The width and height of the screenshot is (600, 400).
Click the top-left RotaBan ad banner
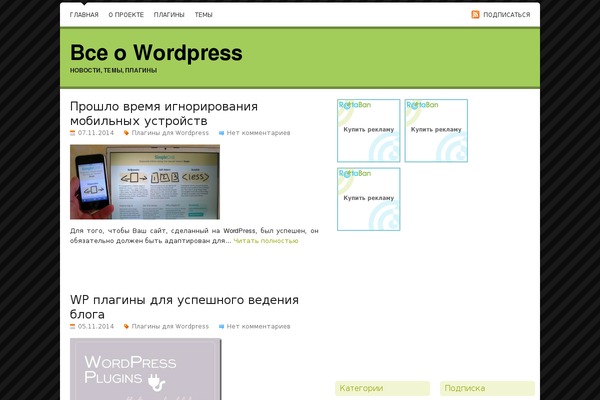(x=368, y=131)
